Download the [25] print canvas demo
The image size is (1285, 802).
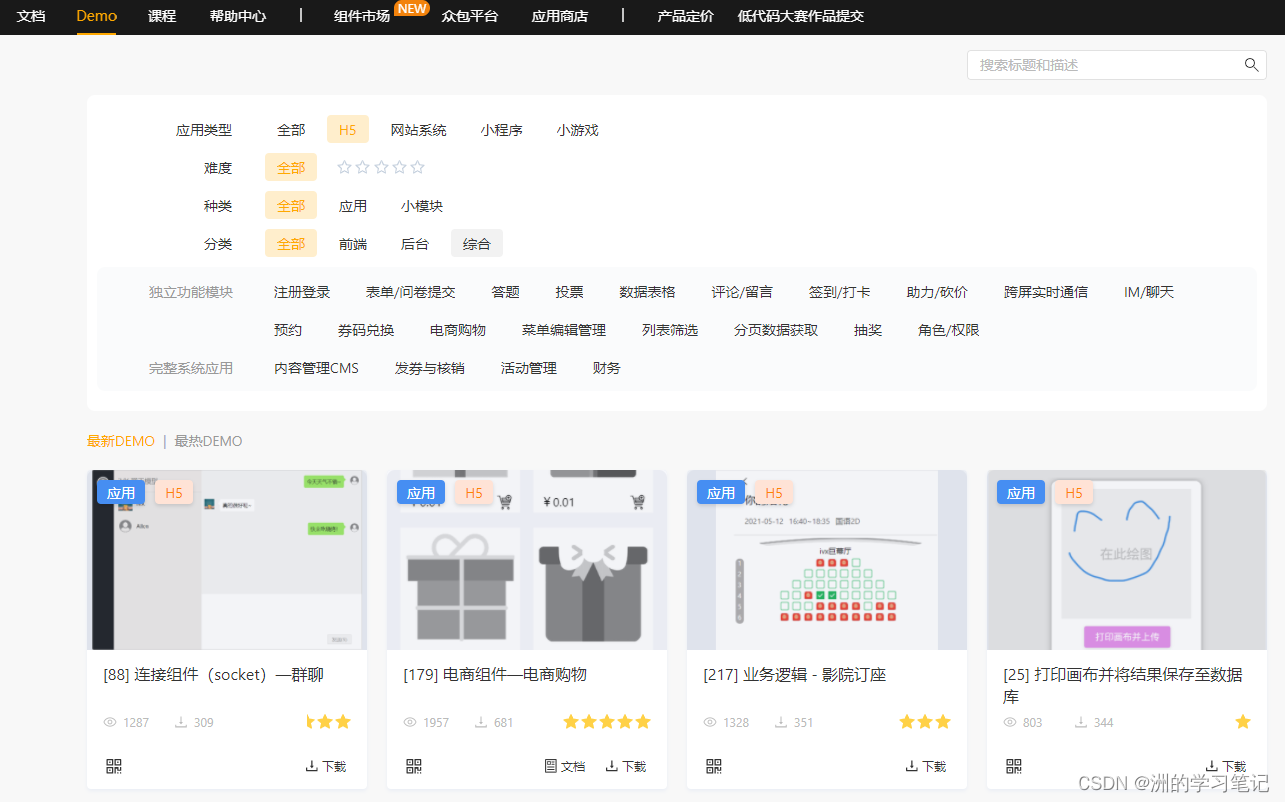(1226, 766)
